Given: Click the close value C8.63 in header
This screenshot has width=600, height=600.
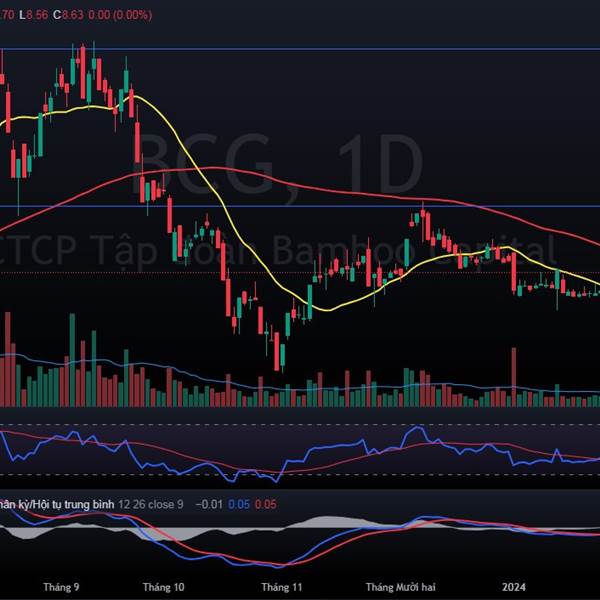Looking at the screenshot, I should tap(68, 15).
